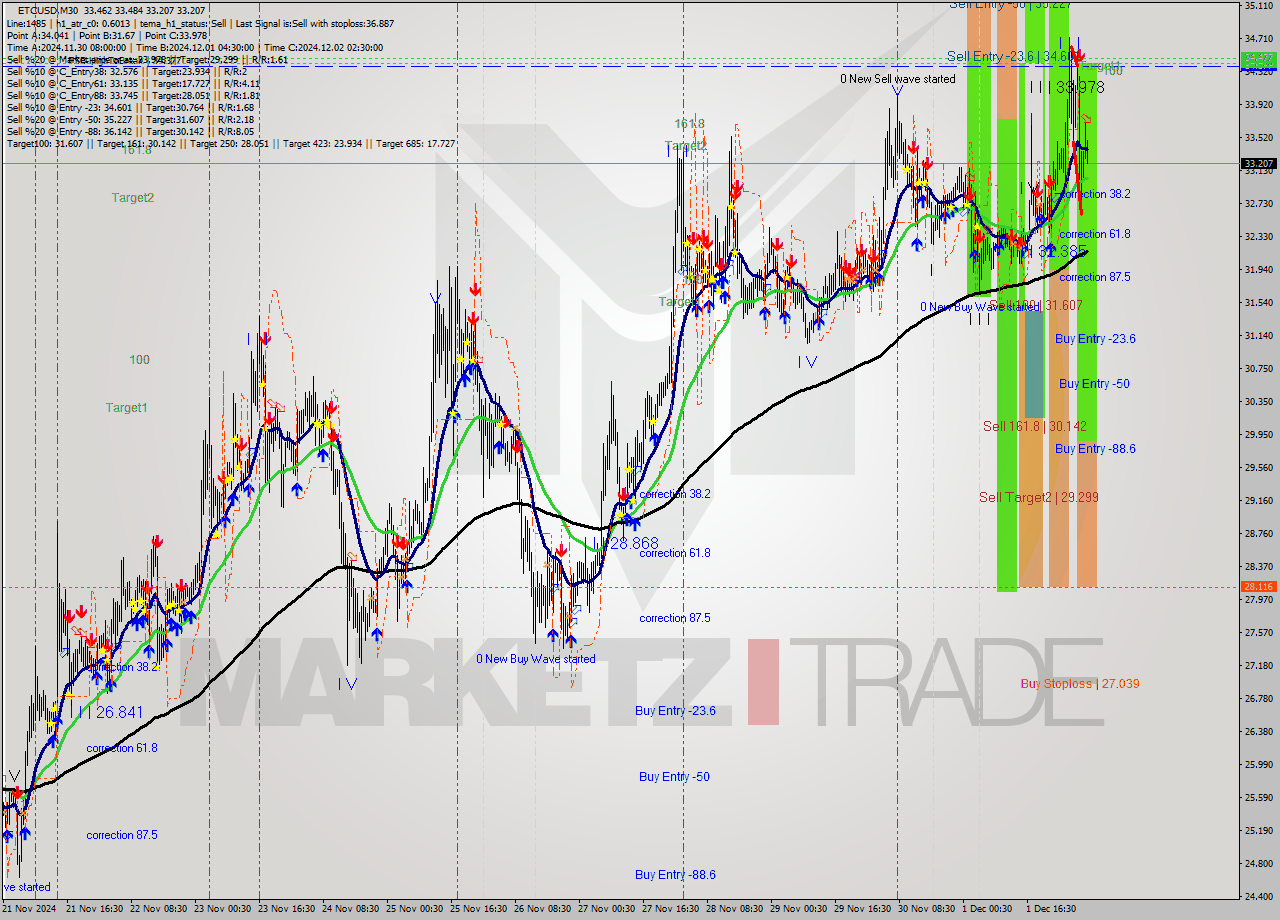
Task: Click the '30 Nov 08:30' time axis label
Action: (x=927, y=909)
